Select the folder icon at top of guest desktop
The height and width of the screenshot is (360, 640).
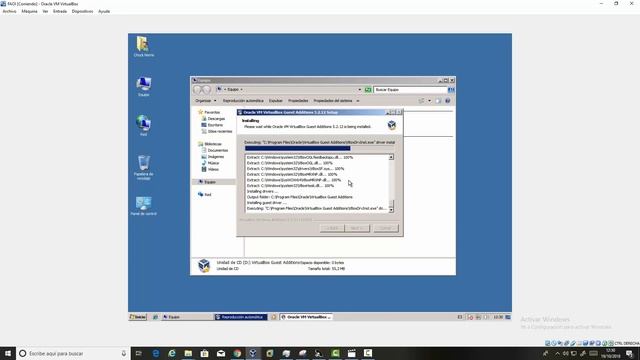[143, 46]
